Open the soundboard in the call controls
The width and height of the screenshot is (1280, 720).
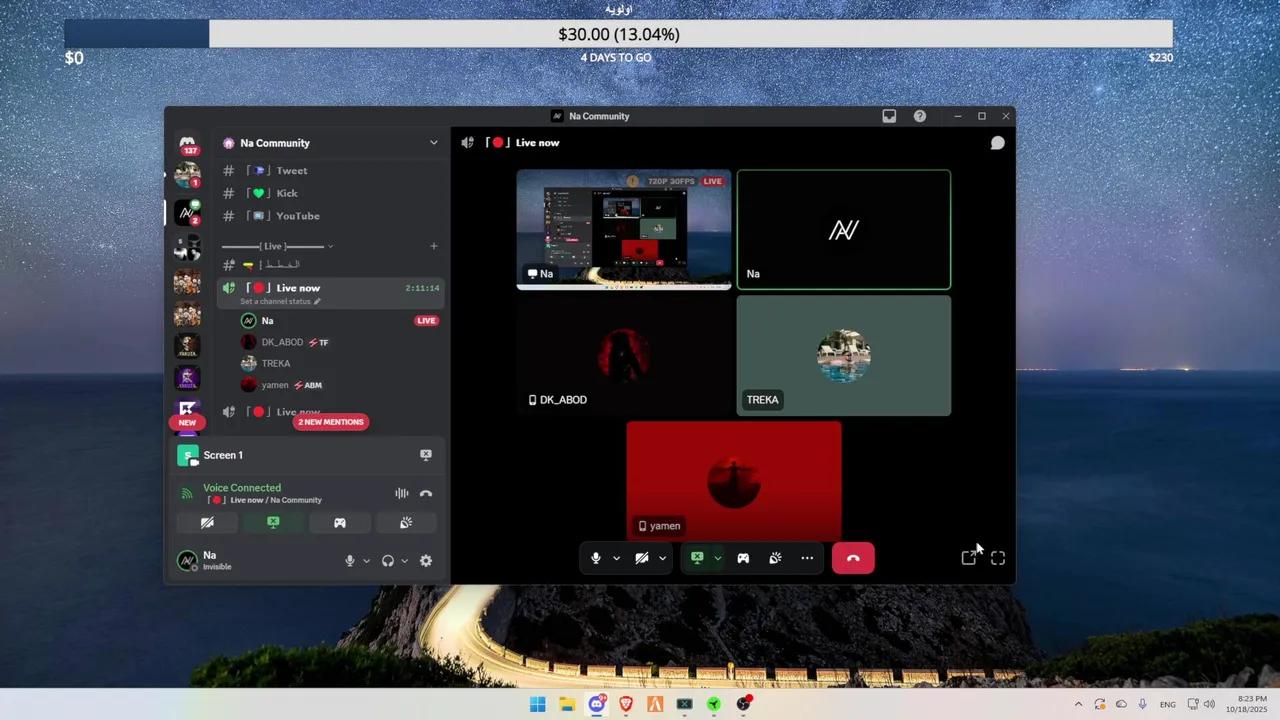tap(775, 558)
